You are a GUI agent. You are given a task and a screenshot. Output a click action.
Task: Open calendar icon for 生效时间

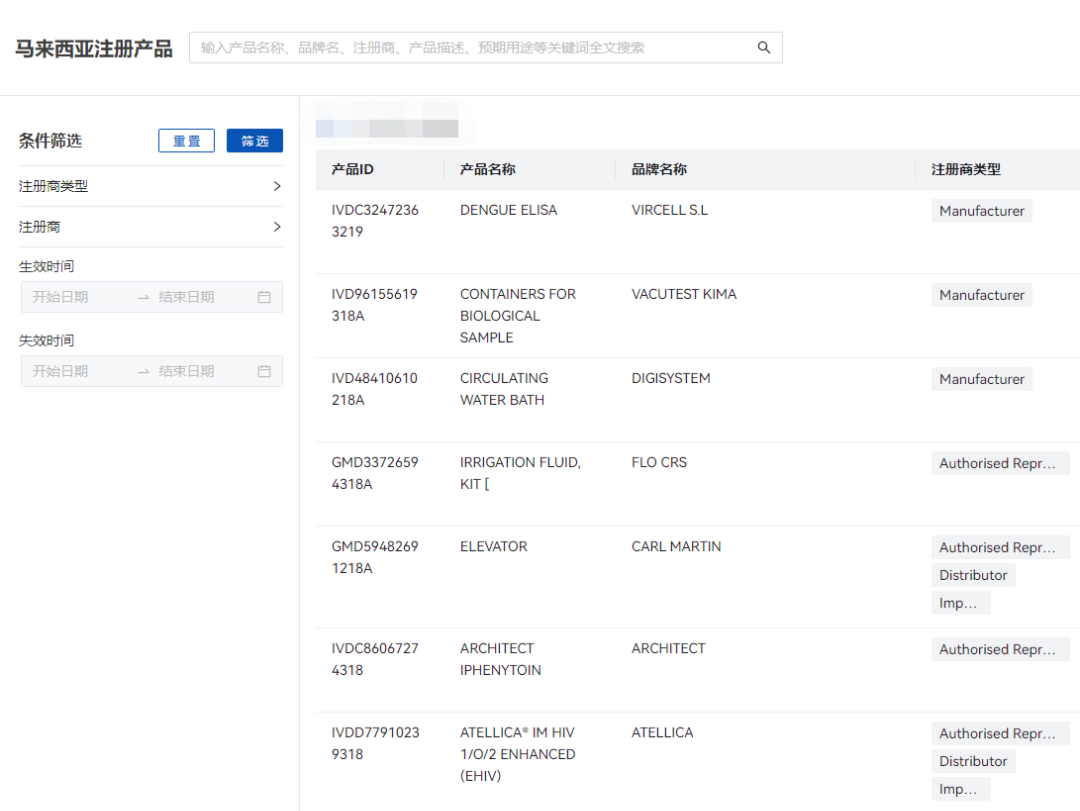(x=264, y=297)
